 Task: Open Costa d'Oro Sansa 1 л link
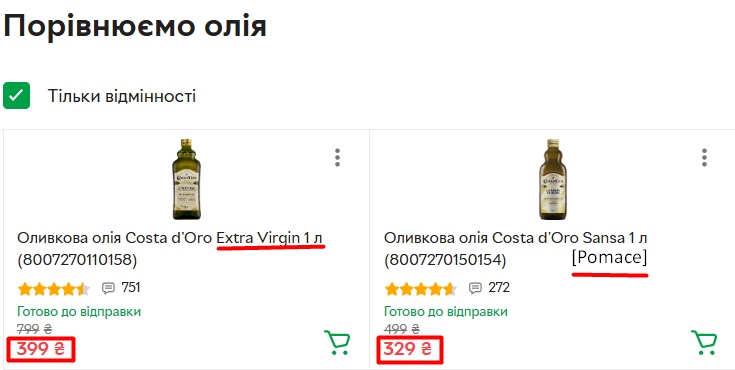(x=515, y=249)
